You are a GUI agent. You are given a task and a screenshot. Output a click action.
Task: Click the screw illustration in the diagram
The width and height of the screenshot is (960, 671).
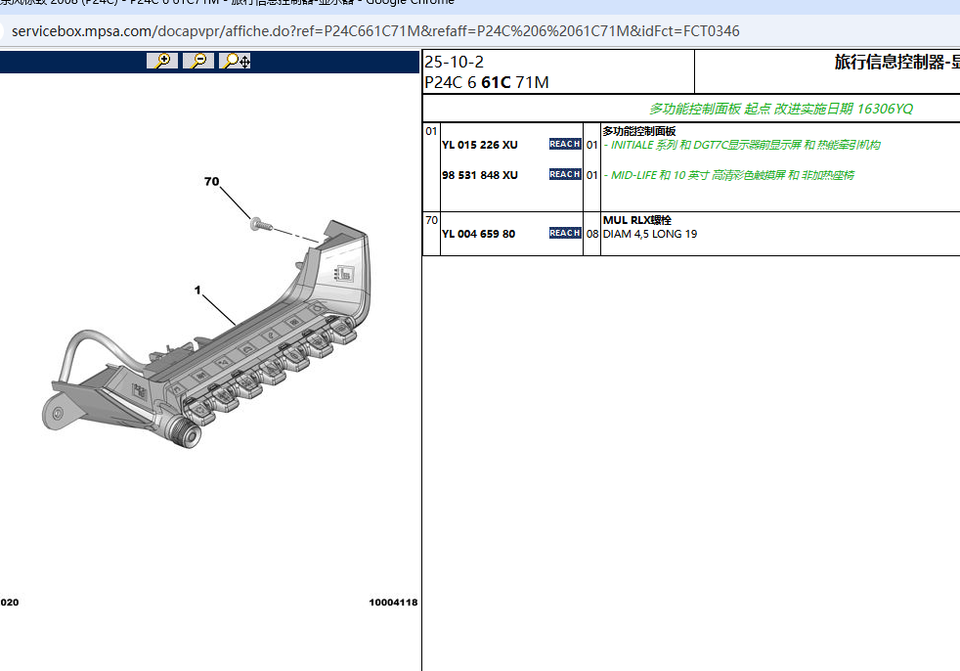tap(259, 223)
